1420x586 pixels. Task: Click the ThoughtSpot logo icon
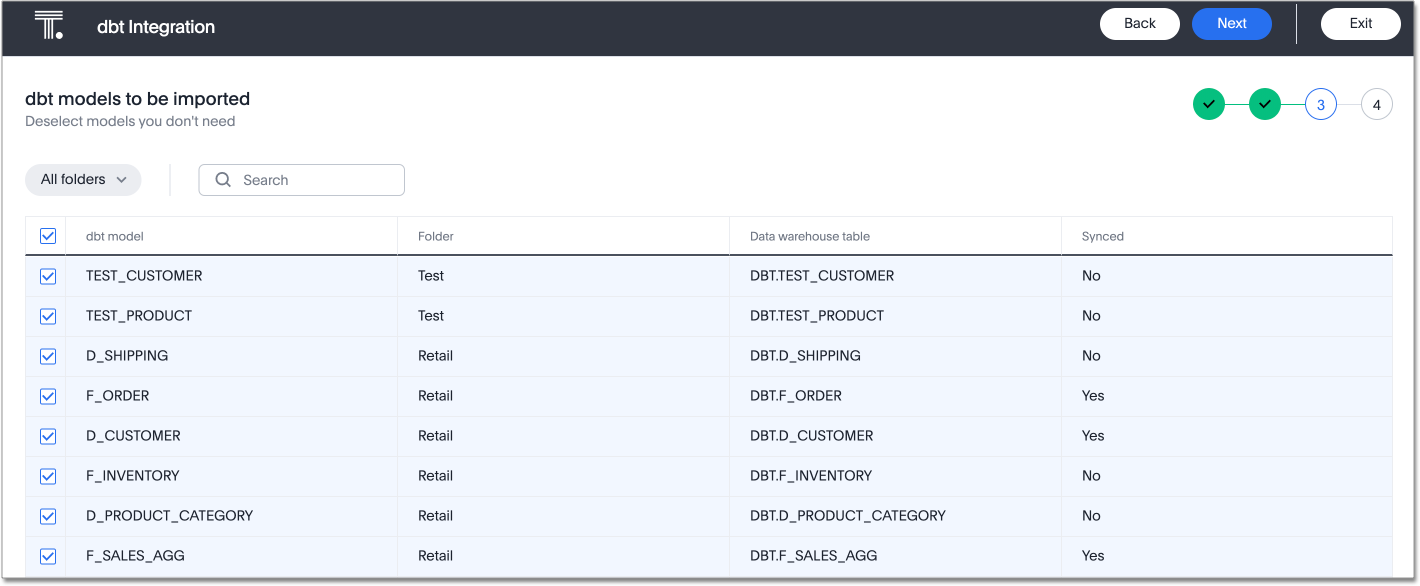48,26
